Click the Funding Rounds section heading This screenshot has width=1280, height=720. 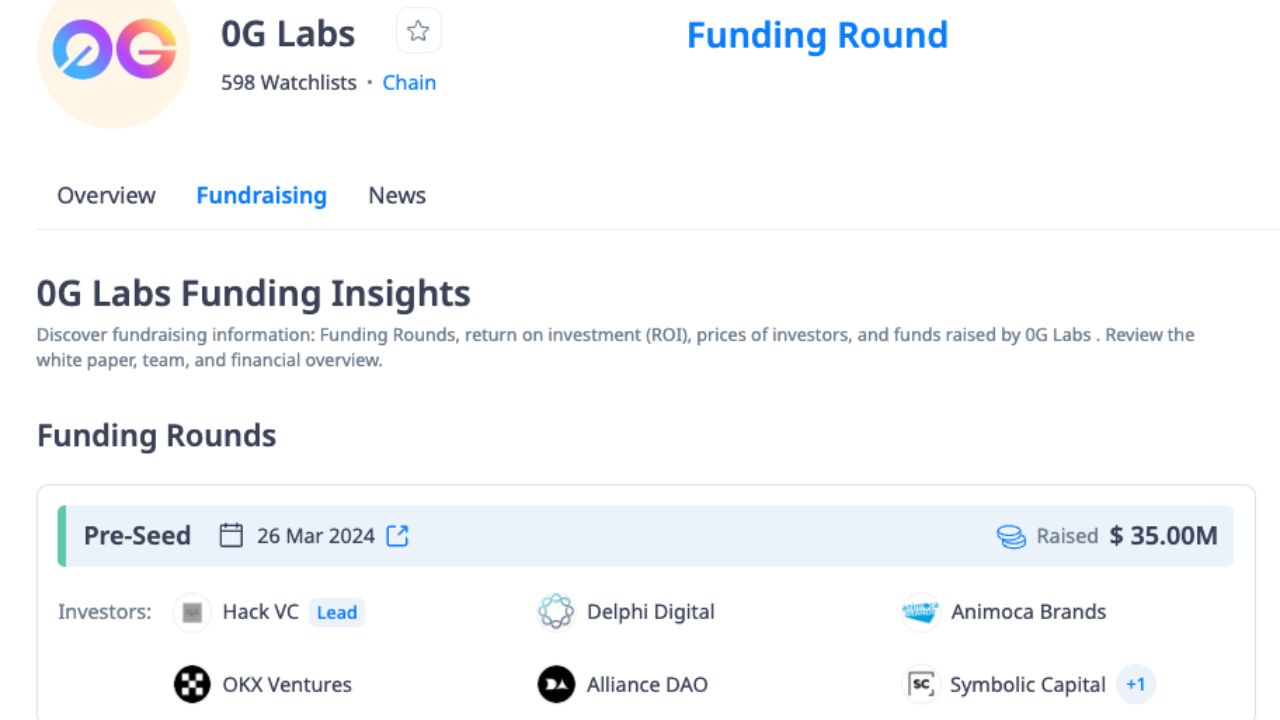157,436
